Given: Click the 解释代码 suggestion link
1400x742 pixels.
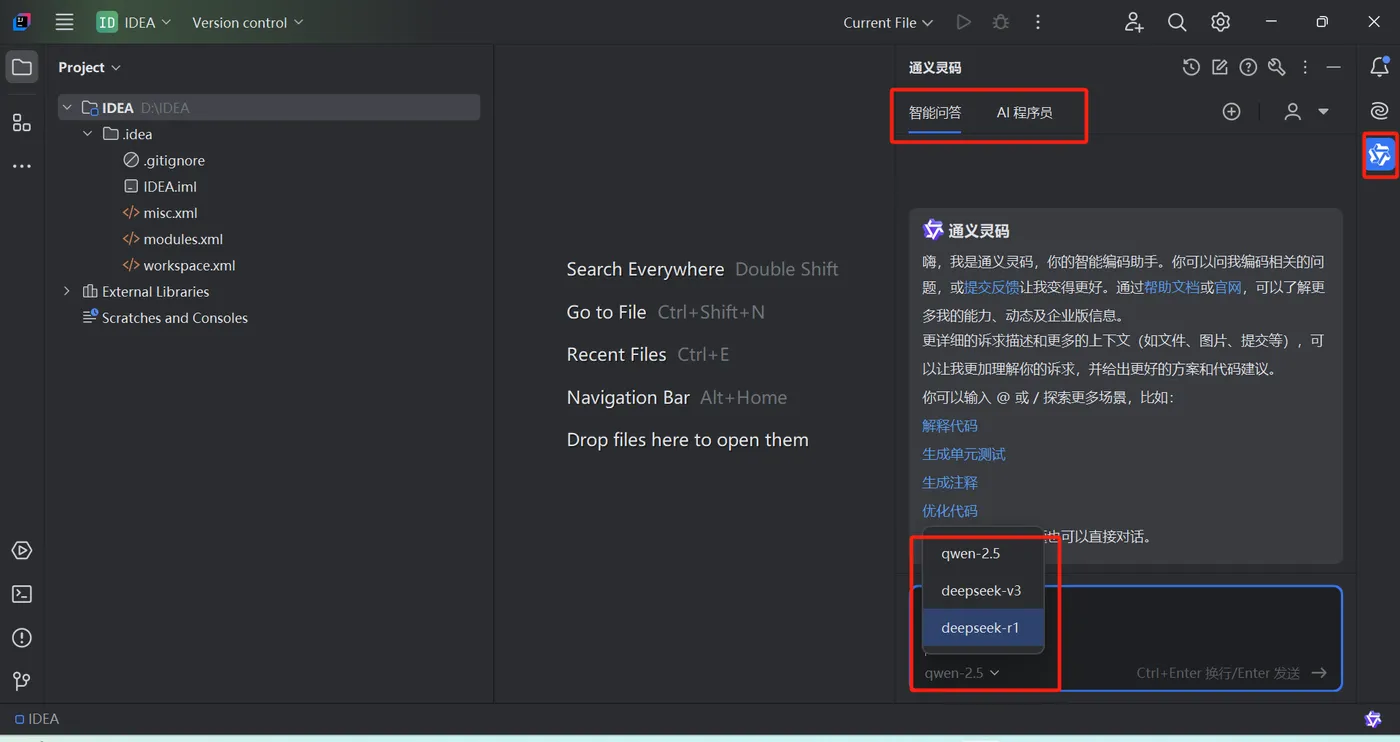Looking at the screenshot, I should tap(950, 426).
